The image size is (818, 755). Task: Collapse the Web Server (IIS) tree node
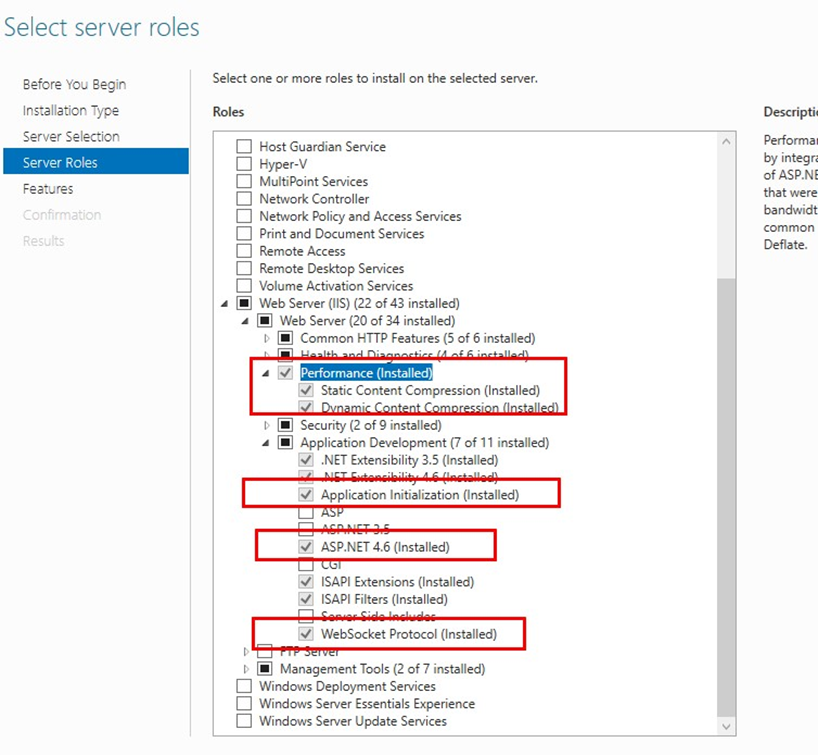pyautogui.click(x=224, y=304)
